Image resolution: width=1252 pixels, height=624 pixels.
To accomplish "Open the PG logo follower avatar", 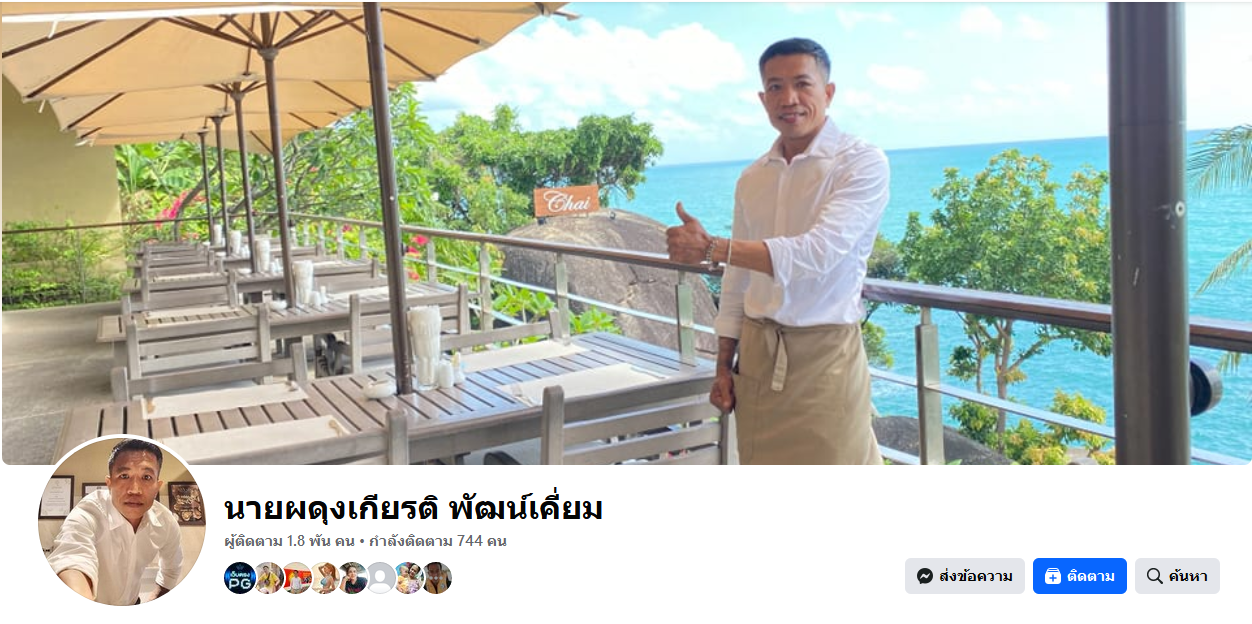I will pyautogui.click(x=240, y=578).
